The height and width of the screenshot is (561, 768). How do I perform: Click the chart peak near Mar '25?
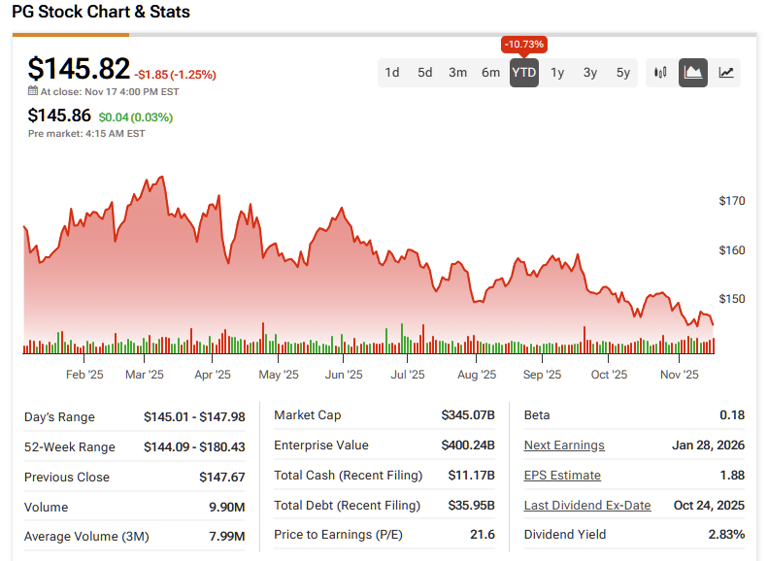(160, 178)
